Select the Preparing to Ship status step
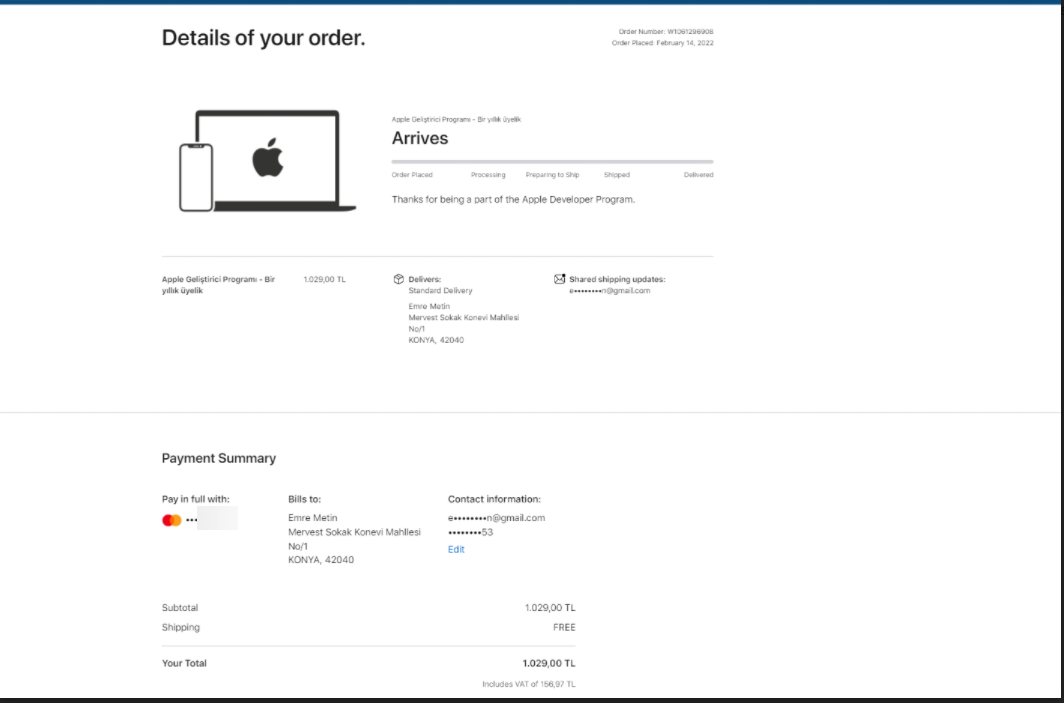Viewport: 1064px width, 703px height. pos(552,175)
